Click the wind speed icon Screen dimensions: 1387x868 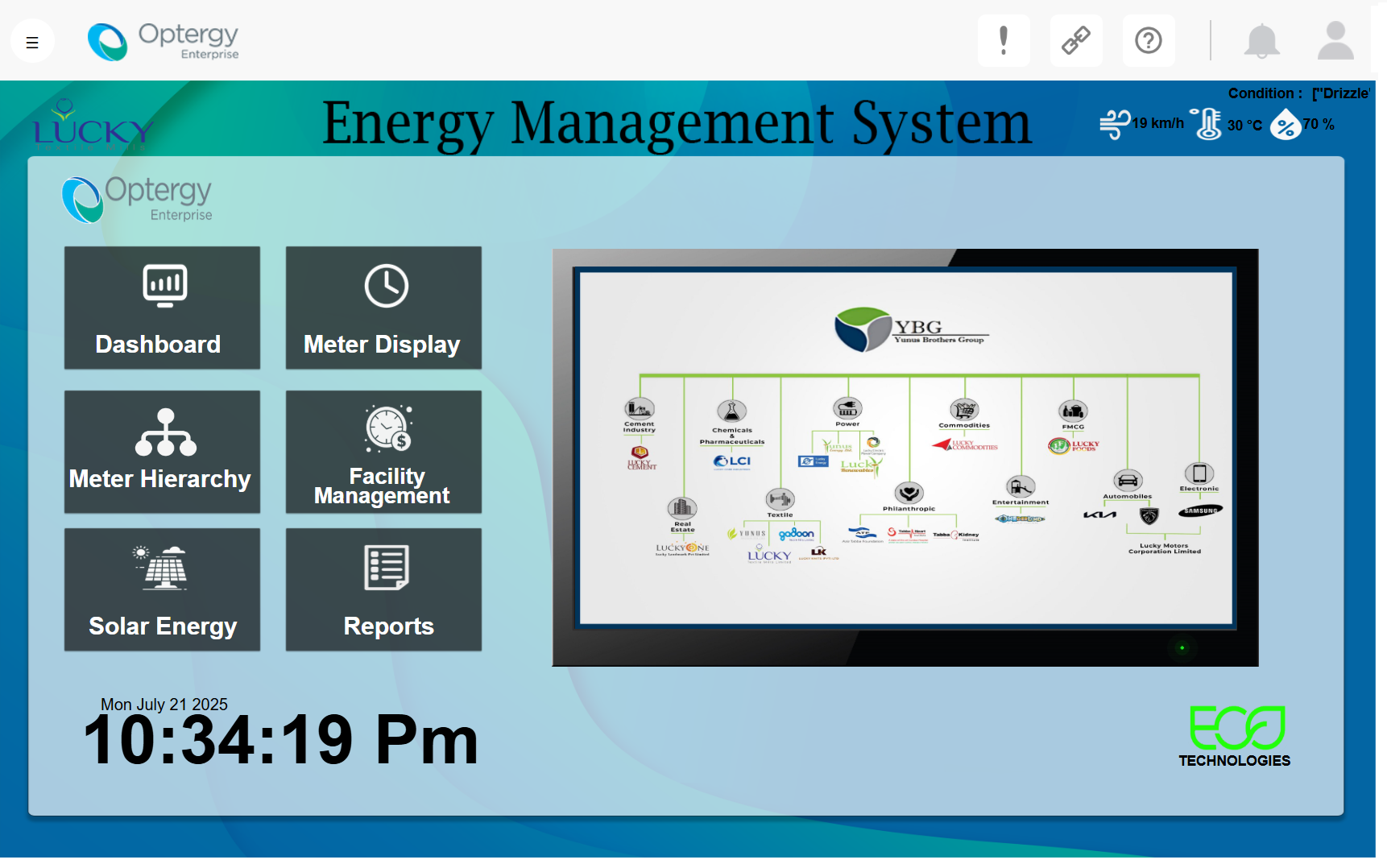[x=1115, y=124]
